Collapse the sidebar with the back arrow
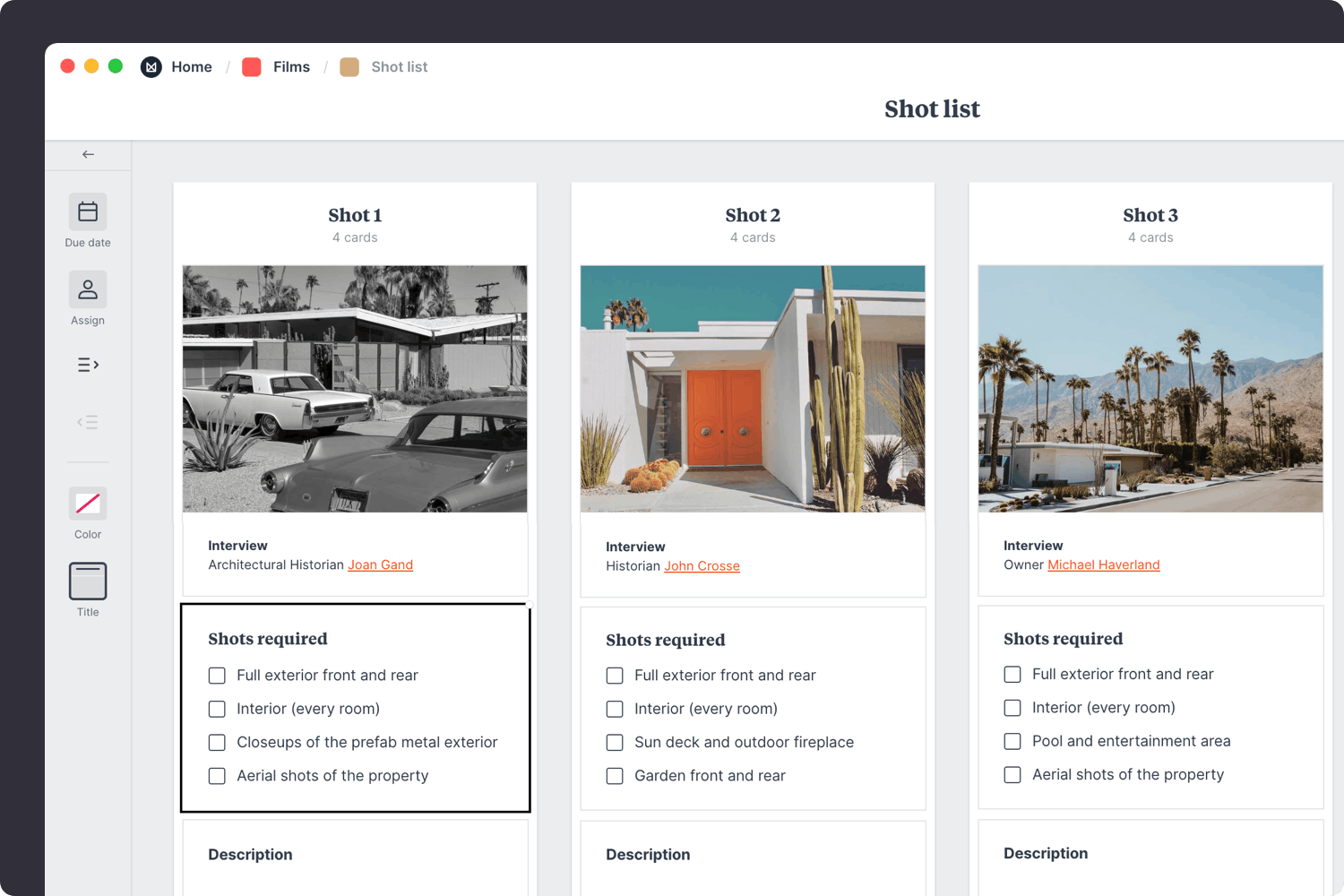Screen dimensions: 1344x896 [x=87, y=153]
